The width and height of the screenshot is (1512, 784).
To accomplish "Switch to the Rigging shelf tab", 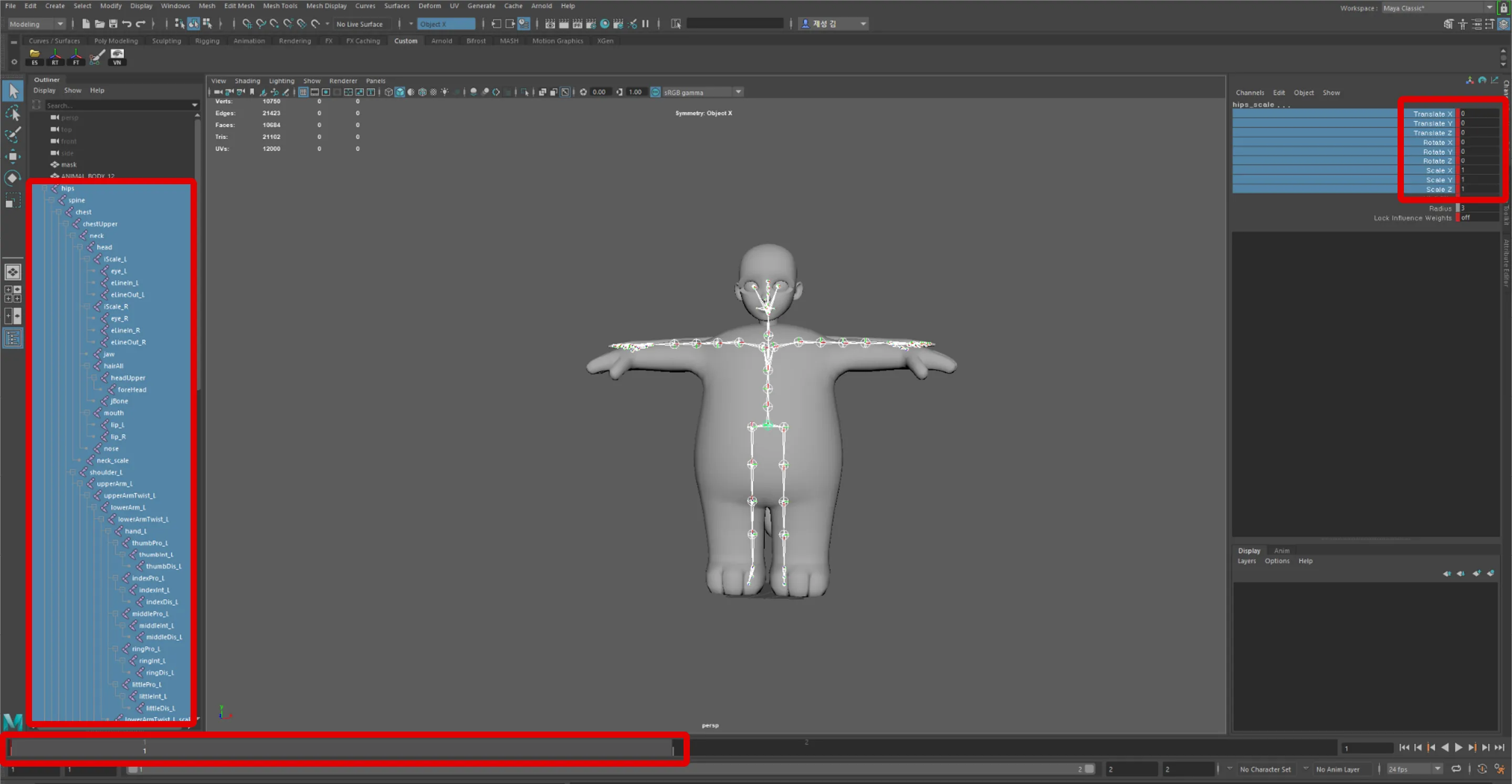I will tap(207, 41).
